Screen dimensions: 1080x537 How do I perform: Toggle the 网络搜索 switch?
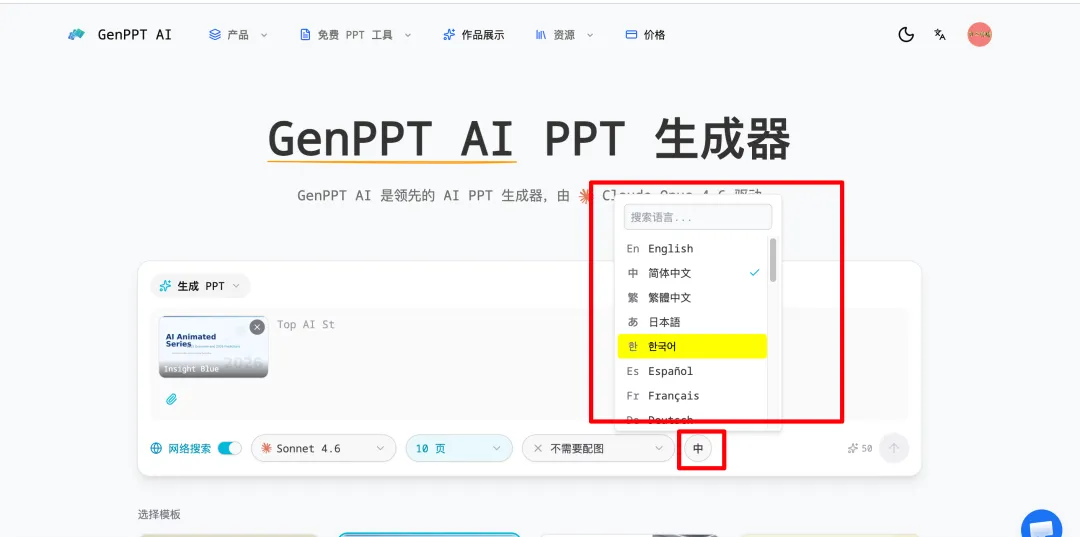coord(229,448)
